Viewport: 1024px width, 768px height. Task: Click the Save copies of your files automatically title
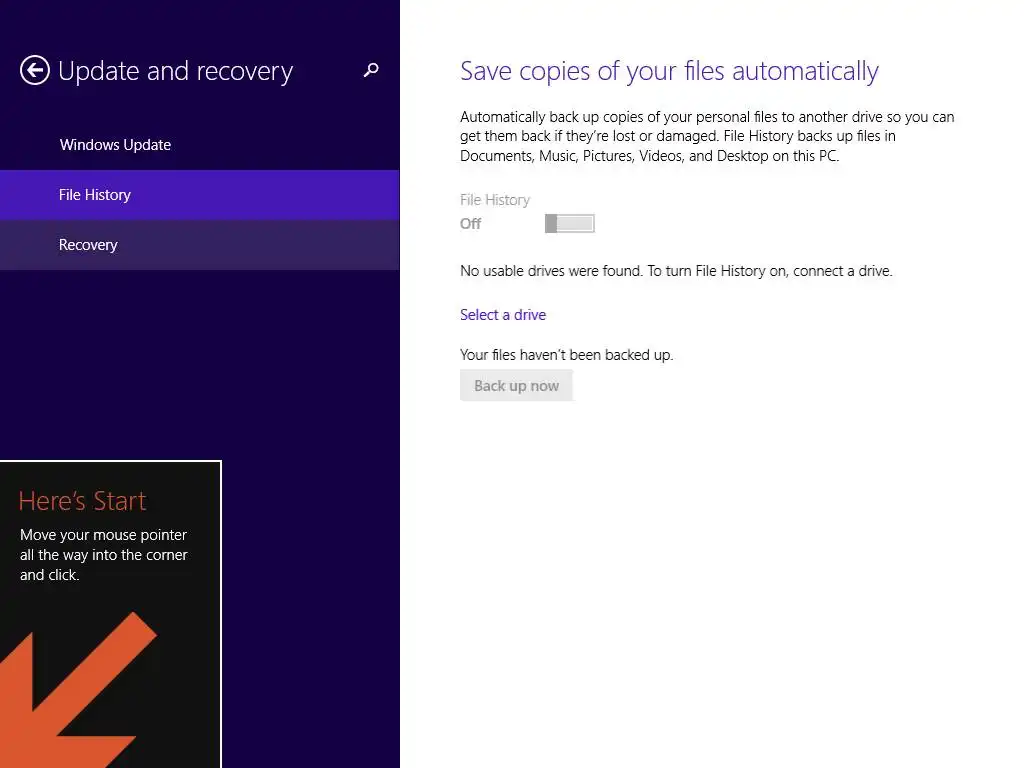(669, 71)
